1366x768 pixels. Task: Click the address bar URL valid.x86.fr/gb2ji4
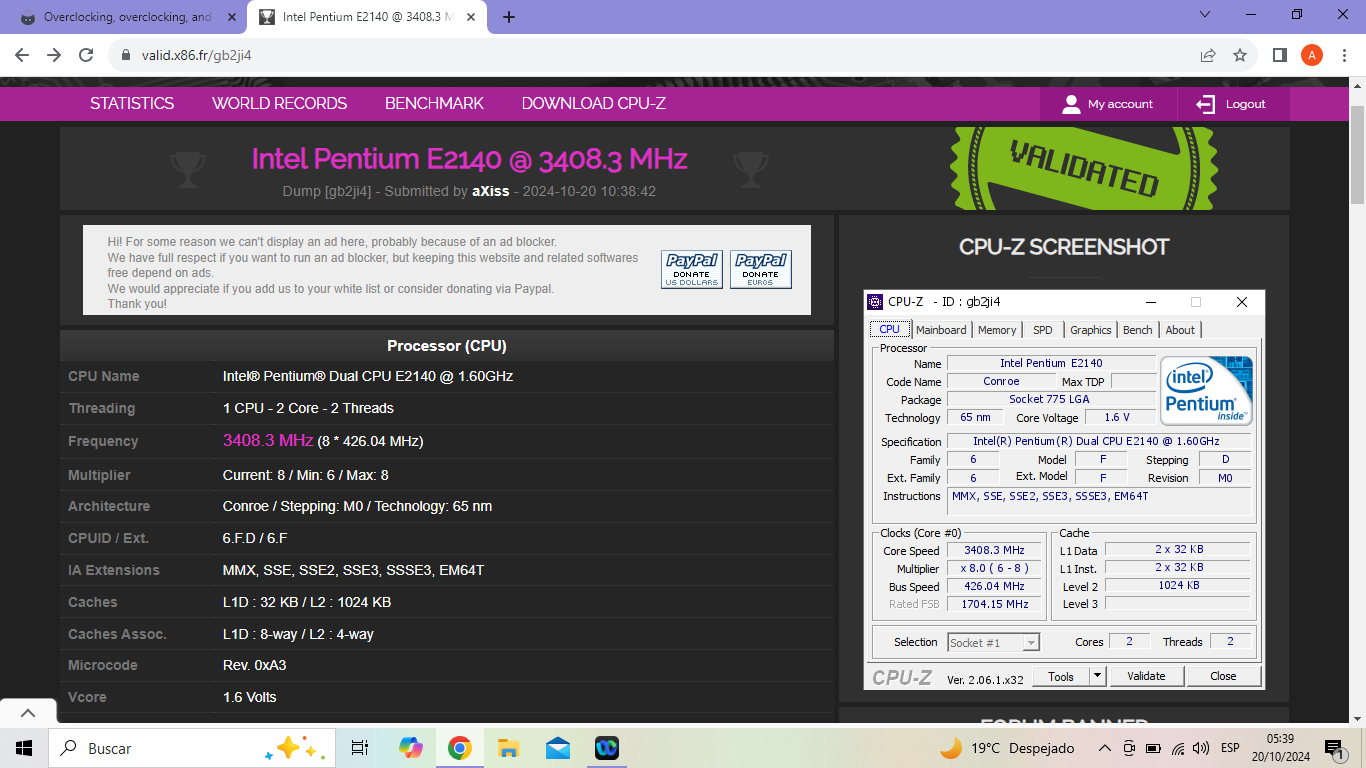tap(196, 55)
